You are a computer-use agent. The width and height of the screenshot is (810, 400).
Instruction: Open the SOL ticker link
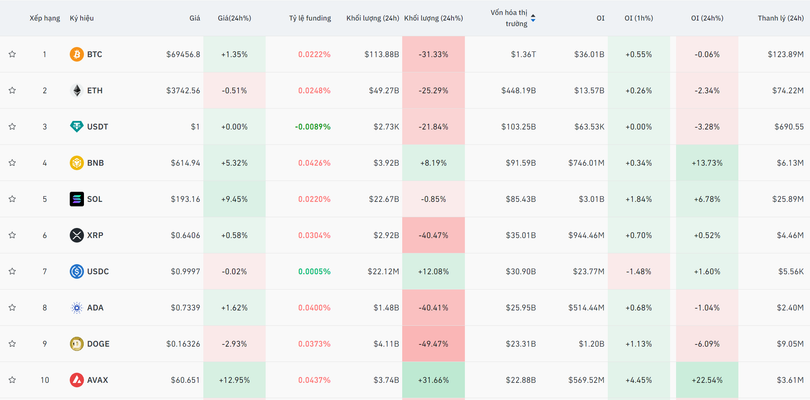click(95, 199)
